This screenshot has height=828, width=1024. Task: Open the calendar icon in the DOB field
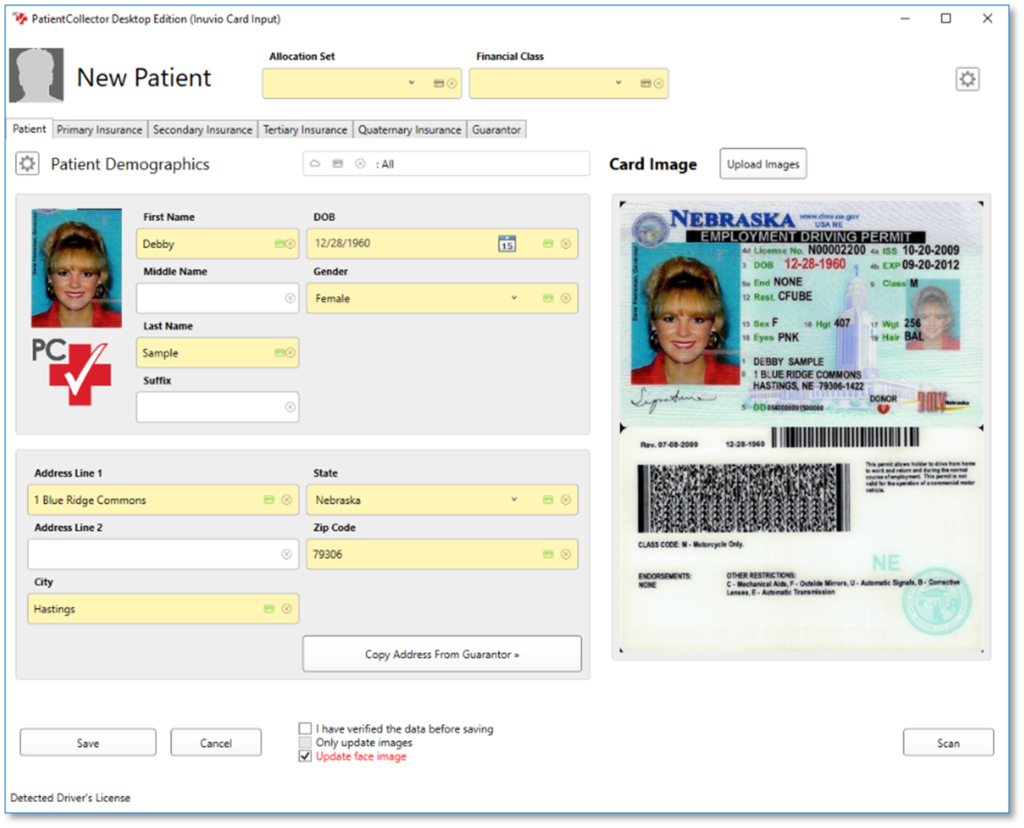pos(507,243)
